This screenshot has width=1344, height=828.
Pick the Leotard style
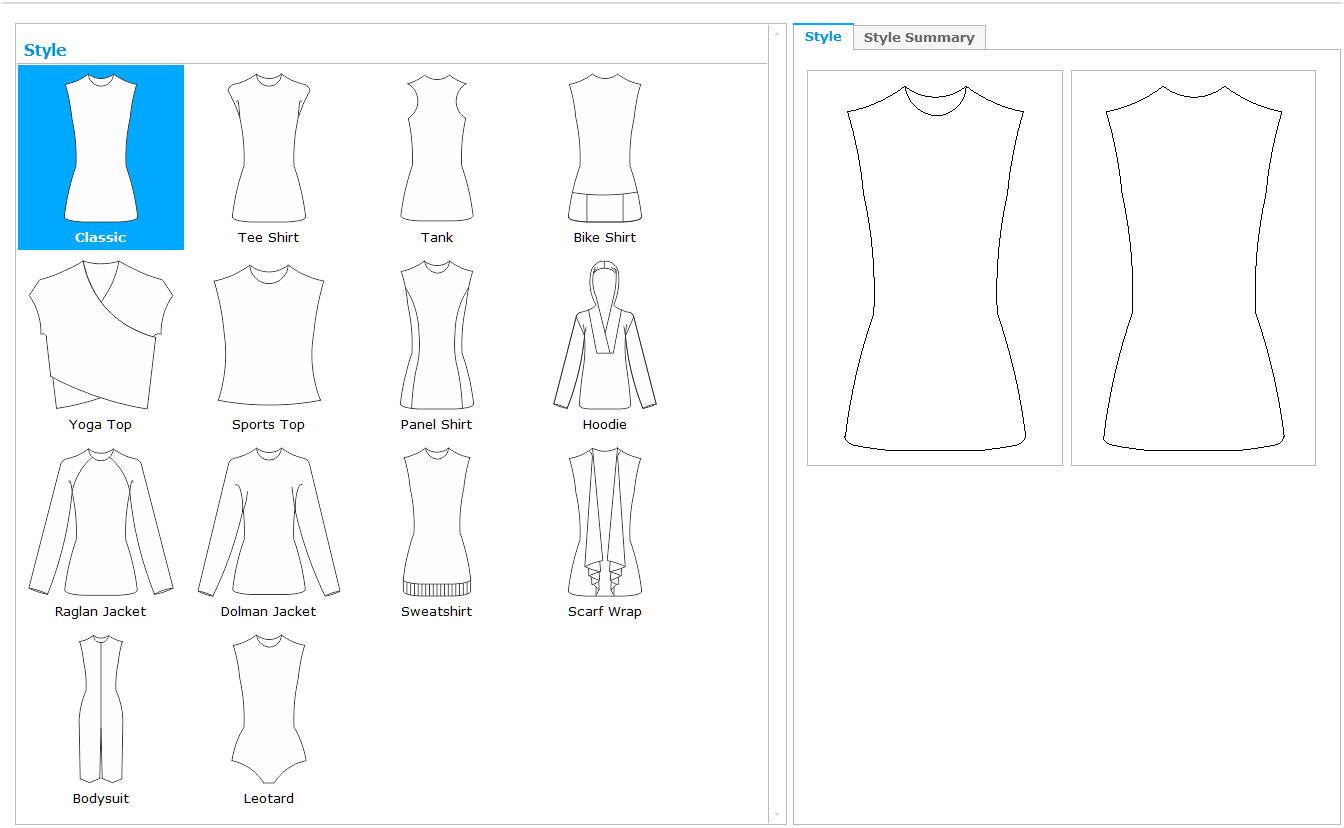(x=268, y=710)
